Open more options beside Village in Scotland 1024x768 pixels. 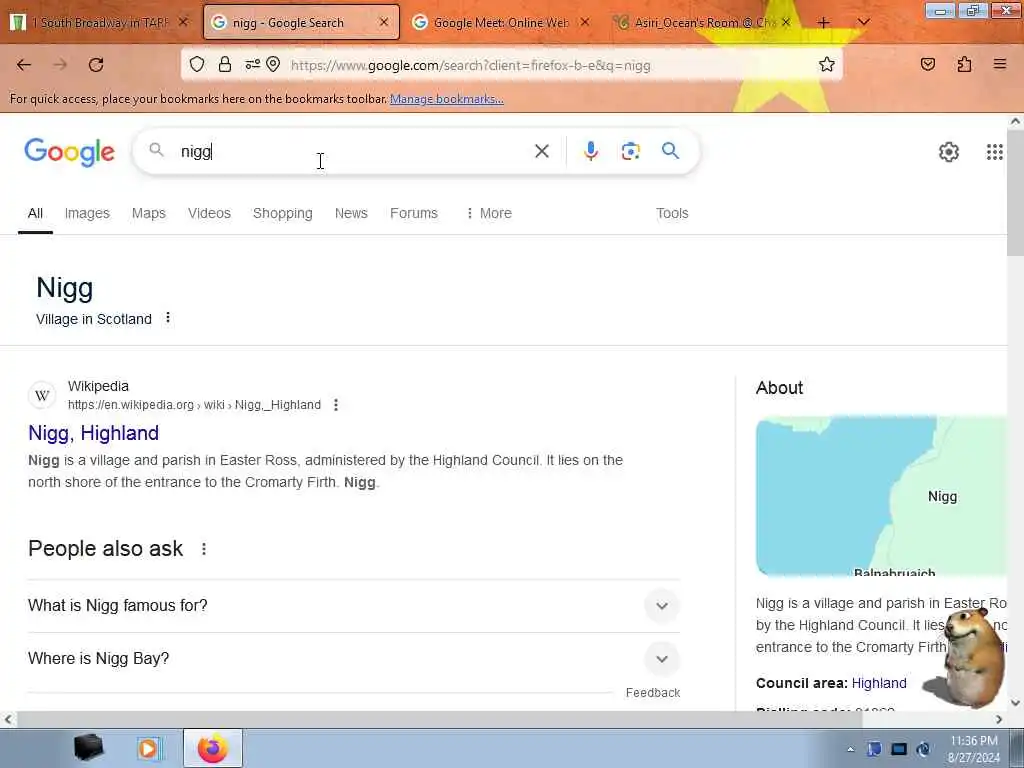coord(168,317)
